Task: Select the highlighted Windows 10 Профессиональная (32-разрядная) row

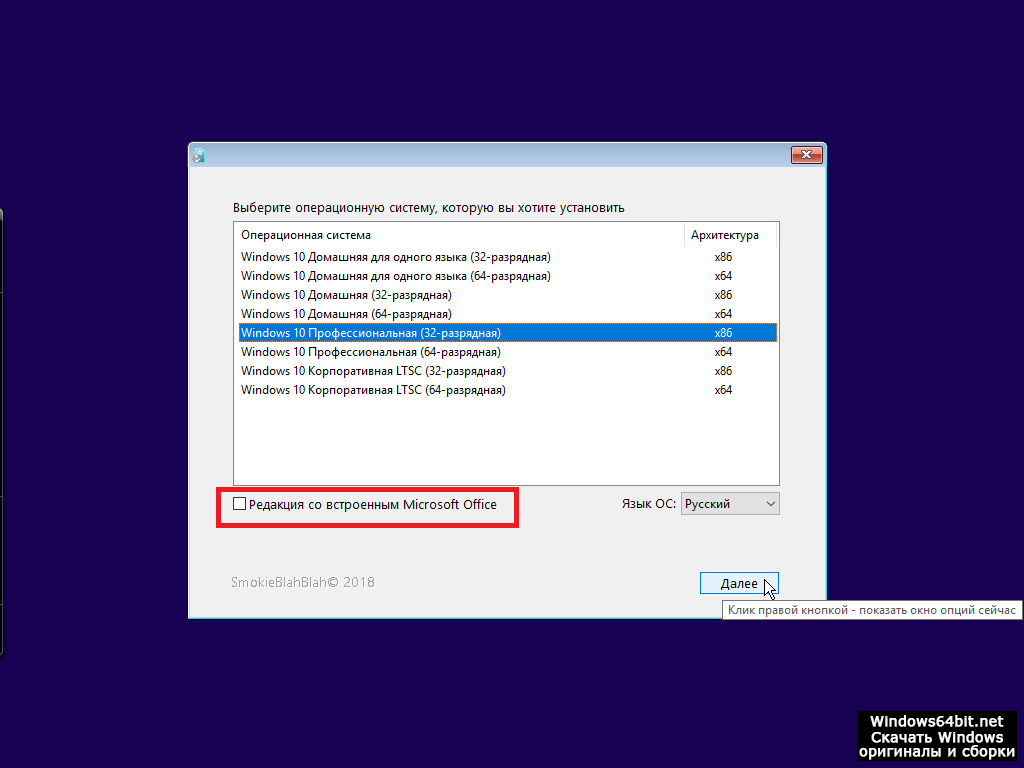Action: click(370, 333)
